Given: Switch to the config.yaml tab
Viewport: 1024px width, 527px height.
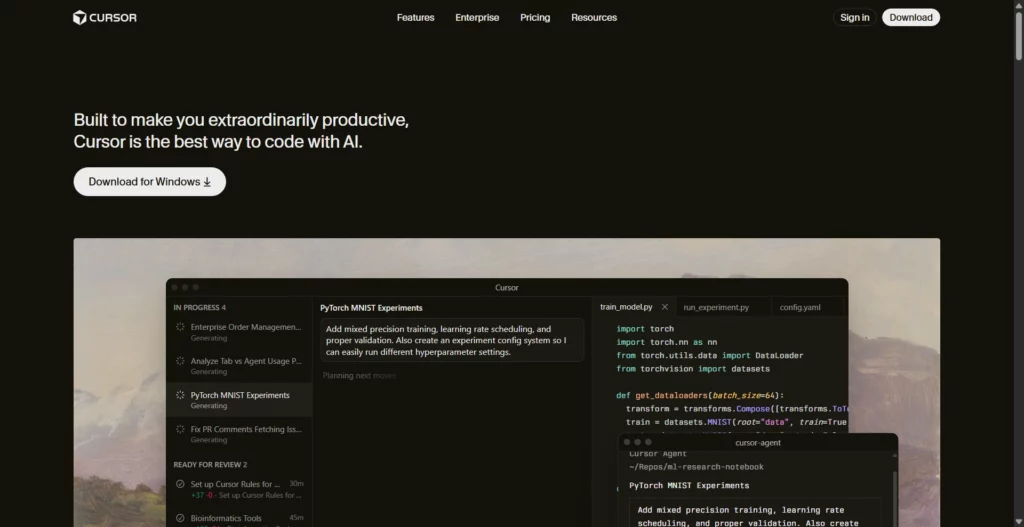Looking at the screenshot, I should pyautogui.click(x=799, y=307).
